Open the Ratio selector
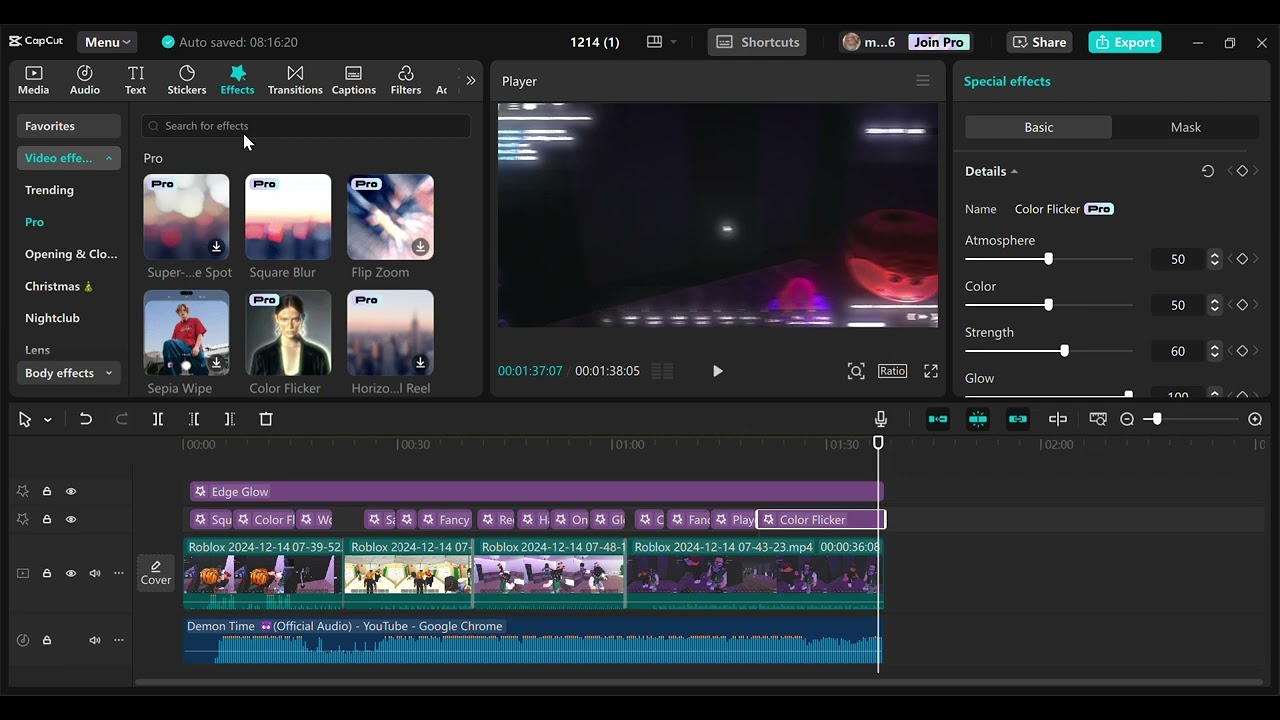Screen dimensions: 1280x720 892,371
